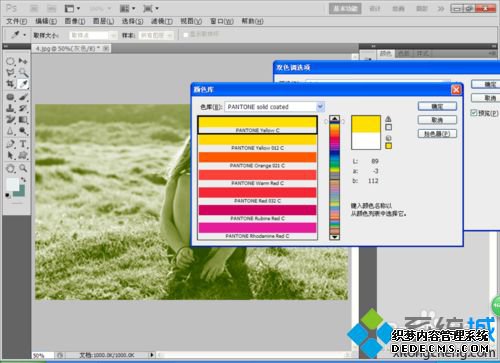500x363 pixels.
Task: Expand the Sample Size dropdown
Action: (x=93, y=35)
